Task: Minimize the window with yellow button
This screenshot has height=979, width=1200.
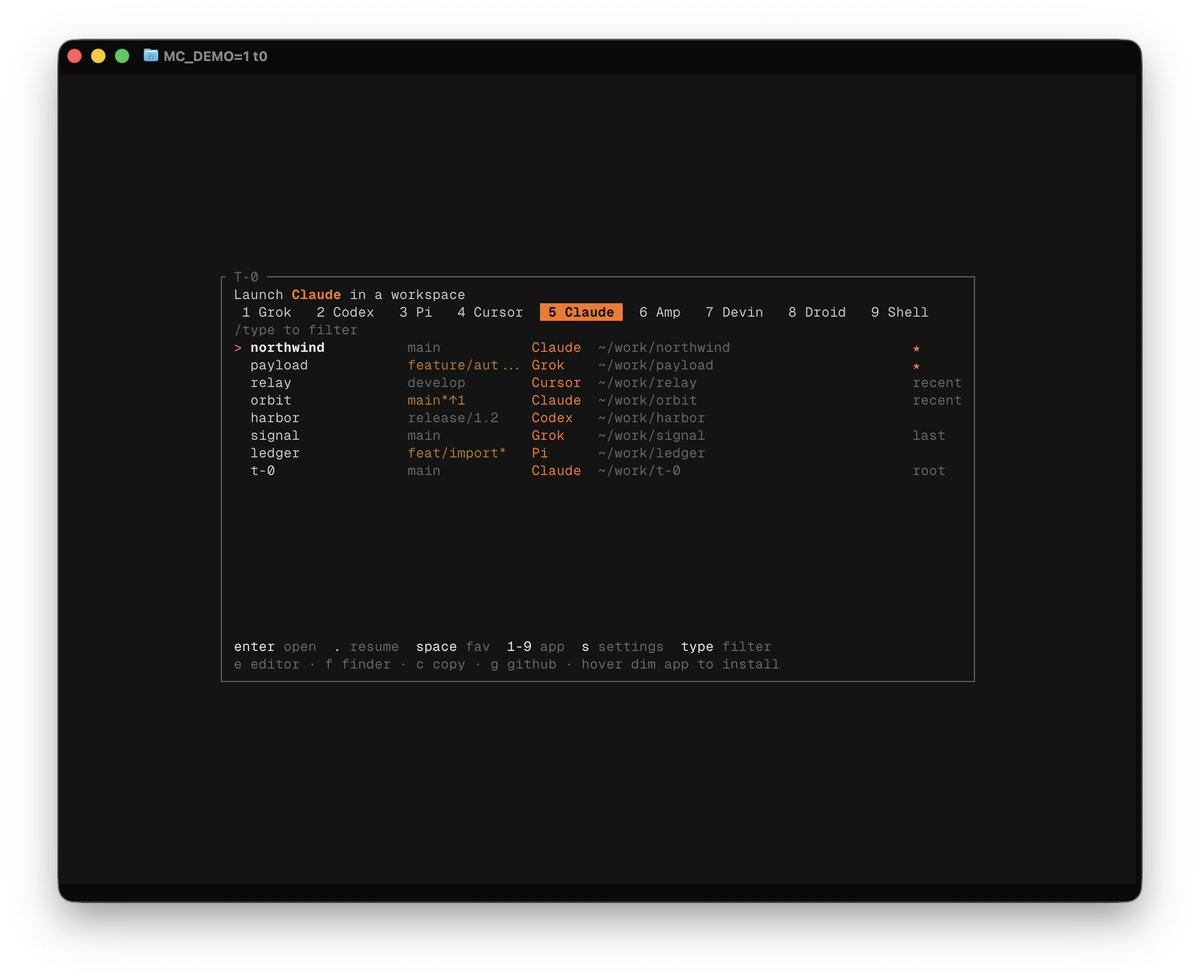Action: (x=98, y=56)
